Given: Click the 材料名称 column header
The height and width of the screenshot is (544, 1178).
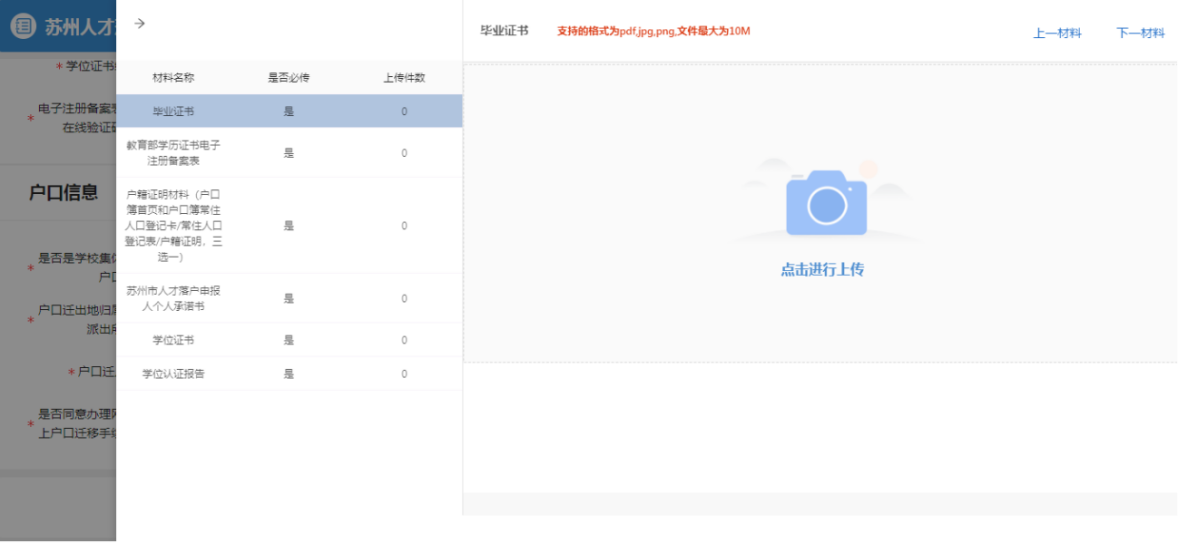Looking at the screenshot, I should click(173, 78).
